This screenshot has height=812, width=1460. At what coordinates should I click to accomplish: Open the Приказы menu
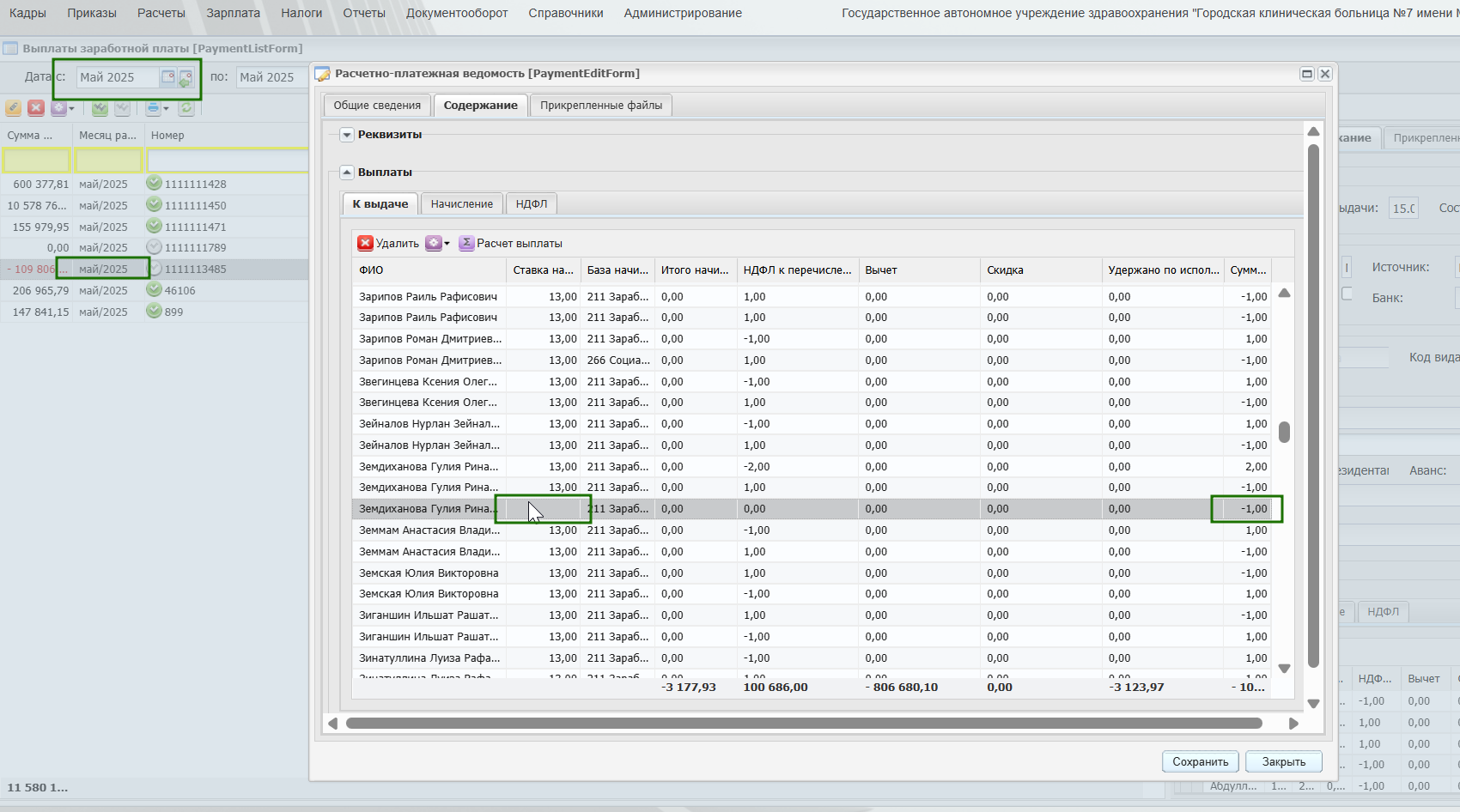click(x=92, y=13)
